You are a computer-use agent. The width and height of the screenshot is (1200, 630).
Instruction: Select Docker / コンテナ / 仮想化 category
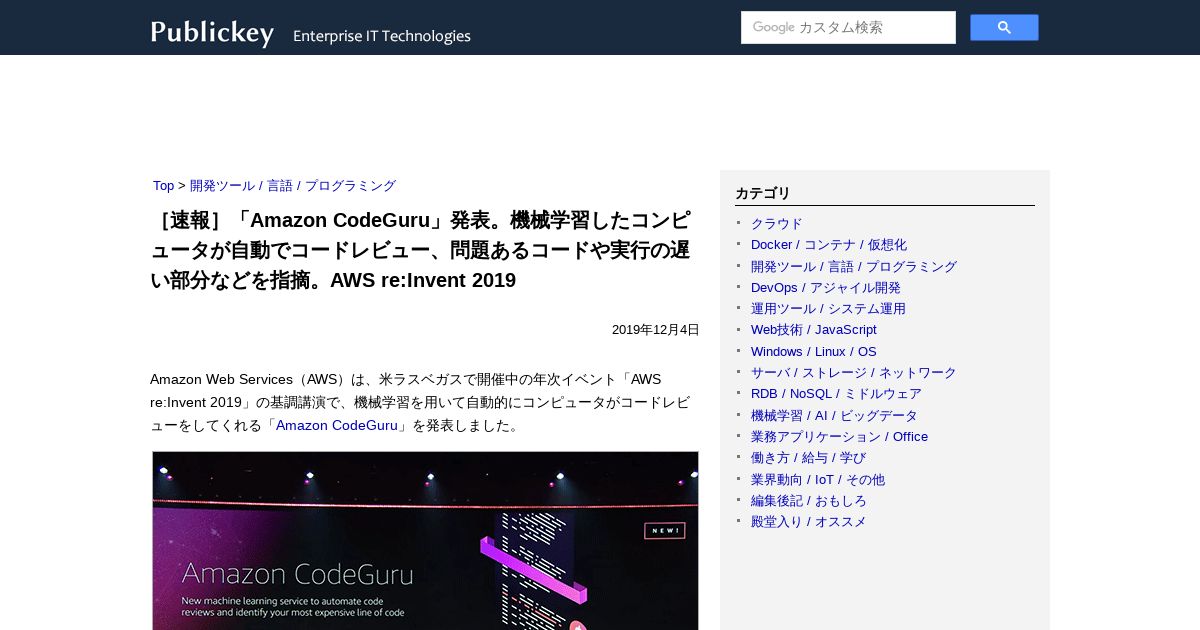pos(829,245)
